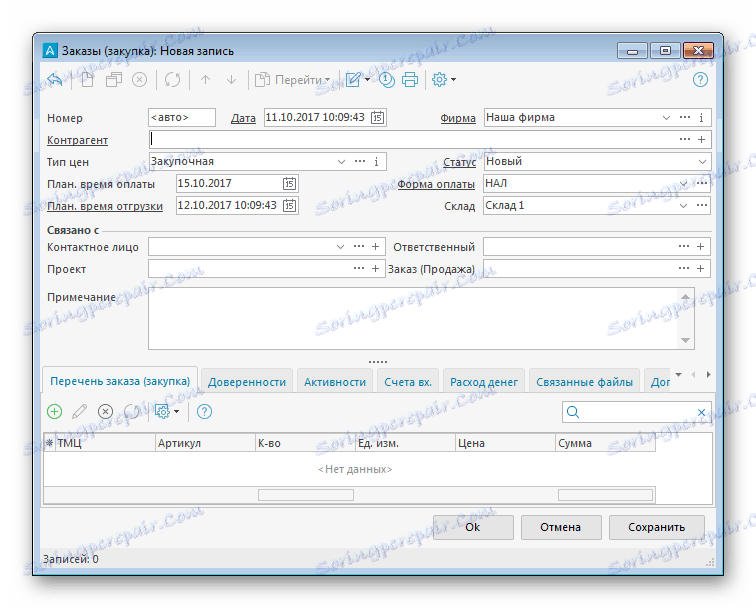Click ellipsis next to Тип цен
Screen dimensions: 756x608
[x=360, y=162]
